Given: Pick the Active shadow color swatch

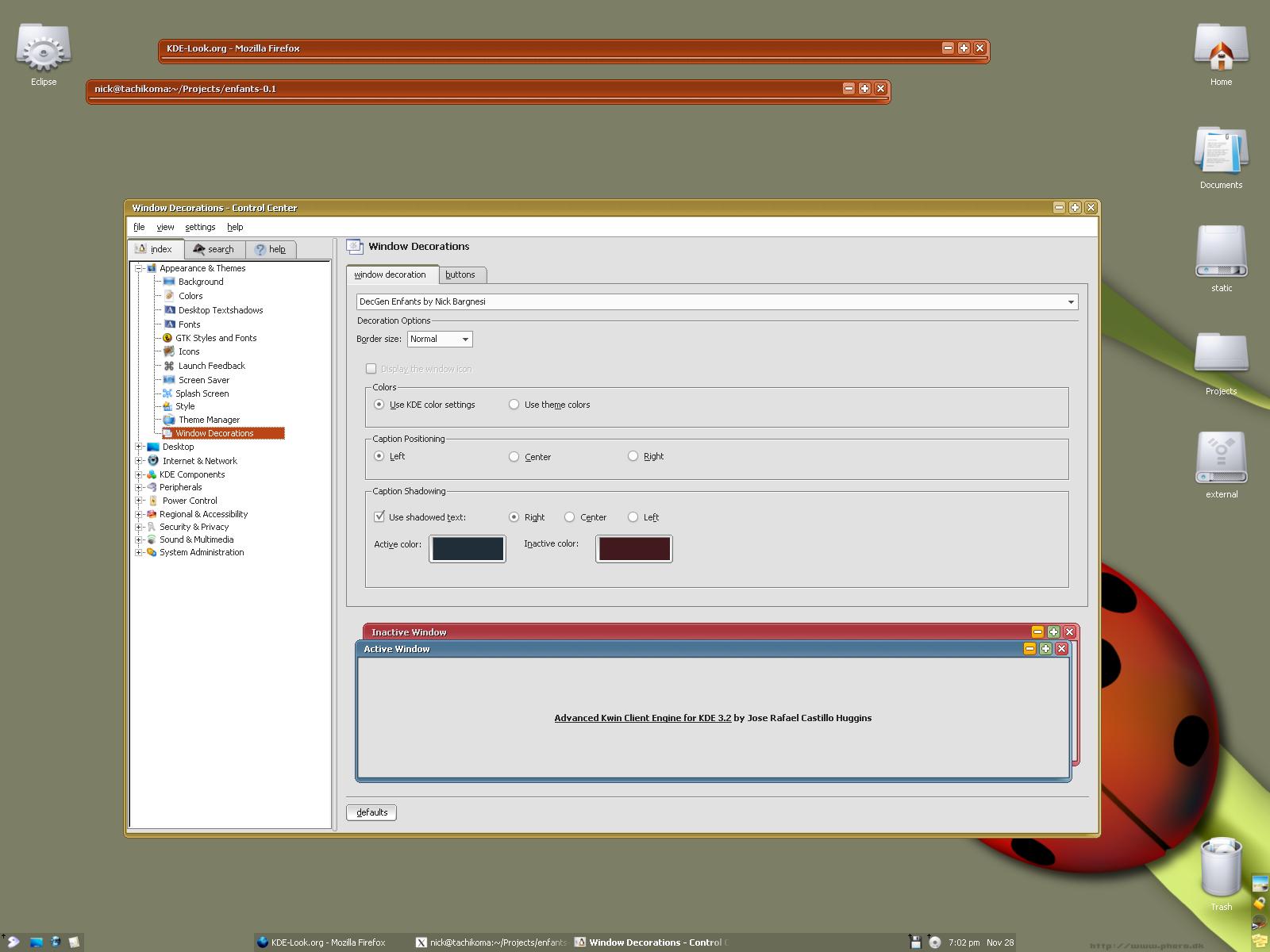Looking at the screenshot, I should 468,548.
